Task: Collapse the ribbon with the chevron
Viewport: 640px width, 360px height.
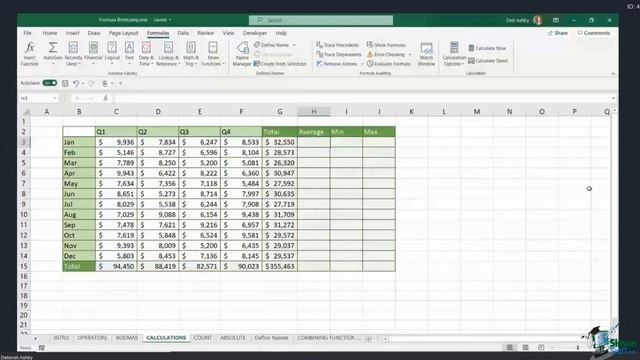Action: tap(613, 73)
